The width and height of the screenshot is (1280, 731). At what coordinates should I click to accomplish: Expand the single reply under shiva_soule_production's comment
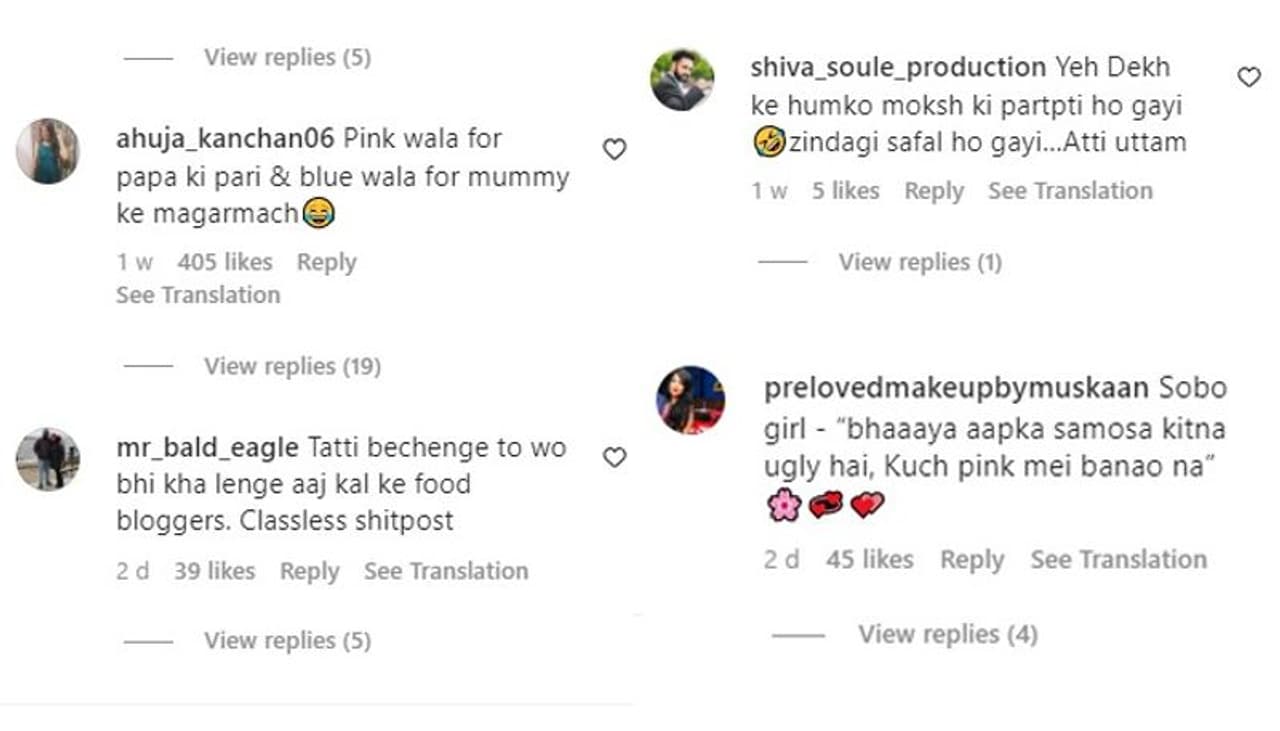click(x=919, y=262)
